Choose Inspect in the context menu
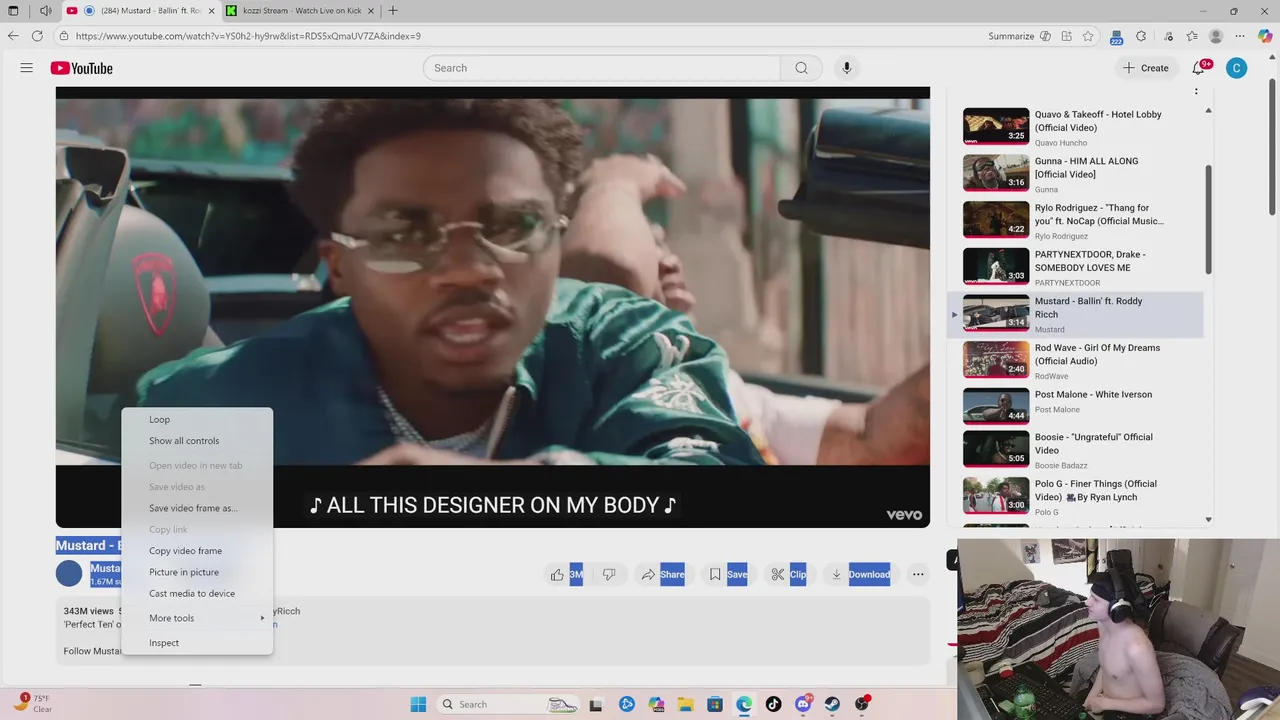1280x720 pixels. [197, 643]
